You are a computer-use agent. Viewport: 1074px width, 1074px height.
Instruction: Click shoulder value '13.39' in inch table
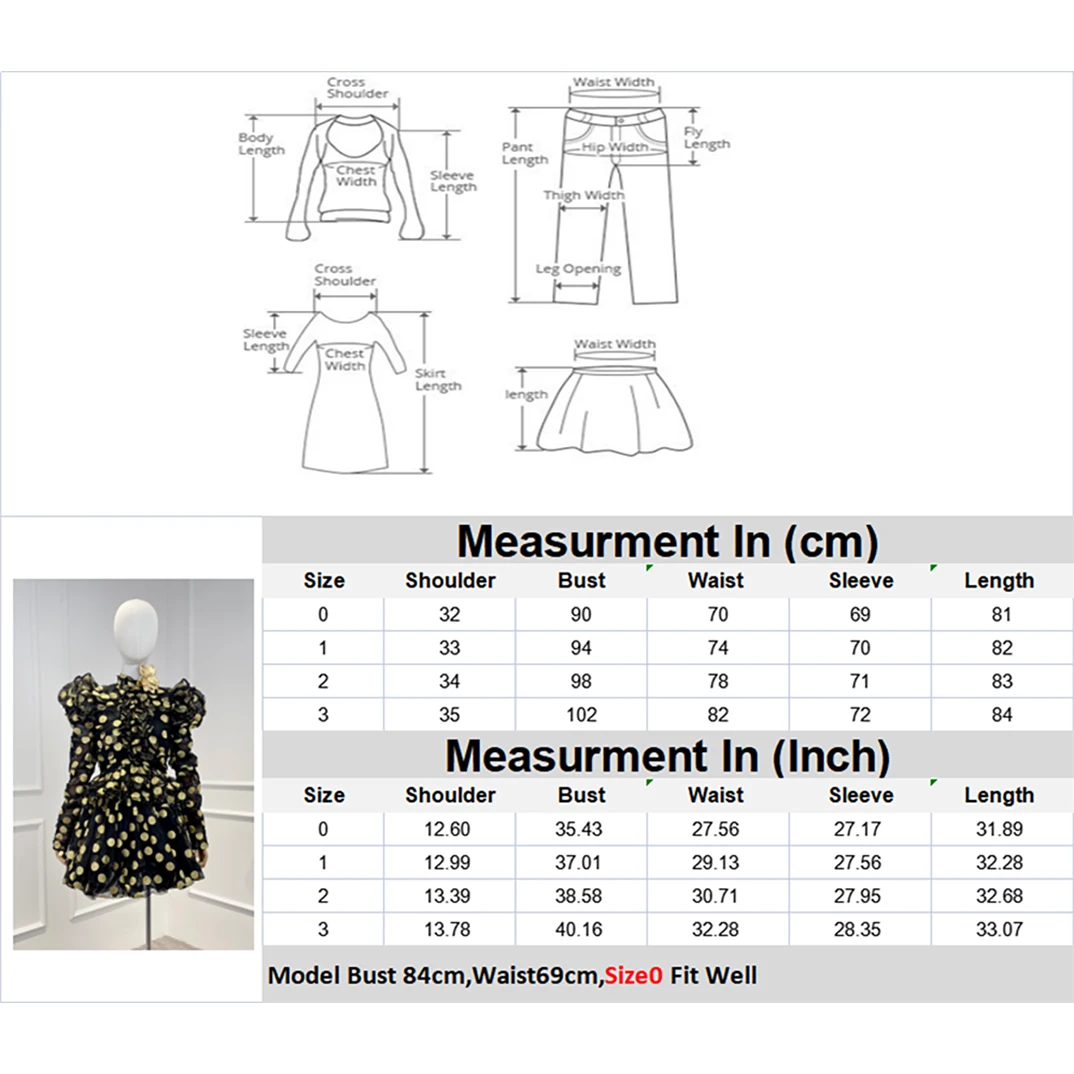click(447, 896)
